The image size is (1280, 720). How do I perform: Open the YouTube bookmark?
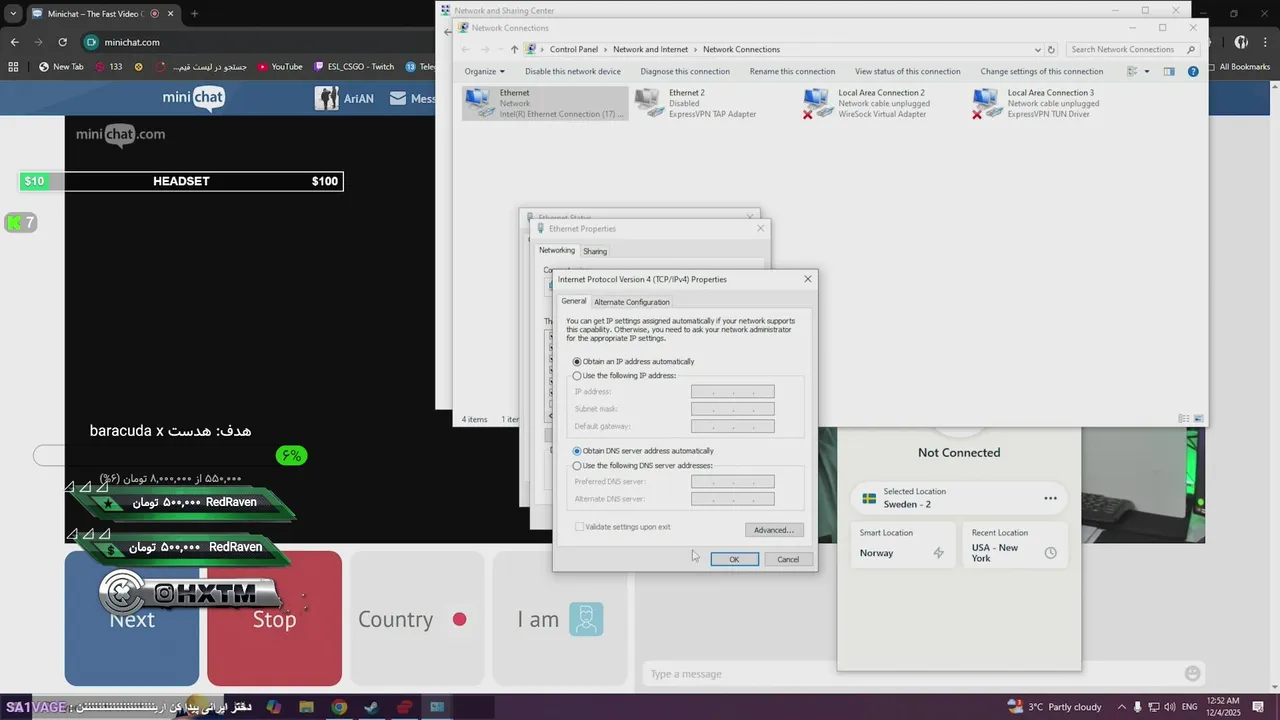click(x=280, y=67)
